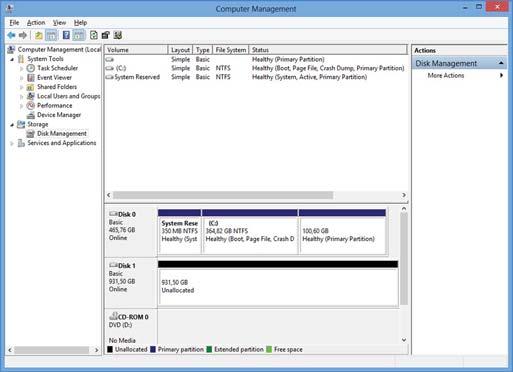Click the volume list horizontal scrollbar thumb
Image resolution: width=513 pixels, height=372 pixels.
[x=223, y=195]
